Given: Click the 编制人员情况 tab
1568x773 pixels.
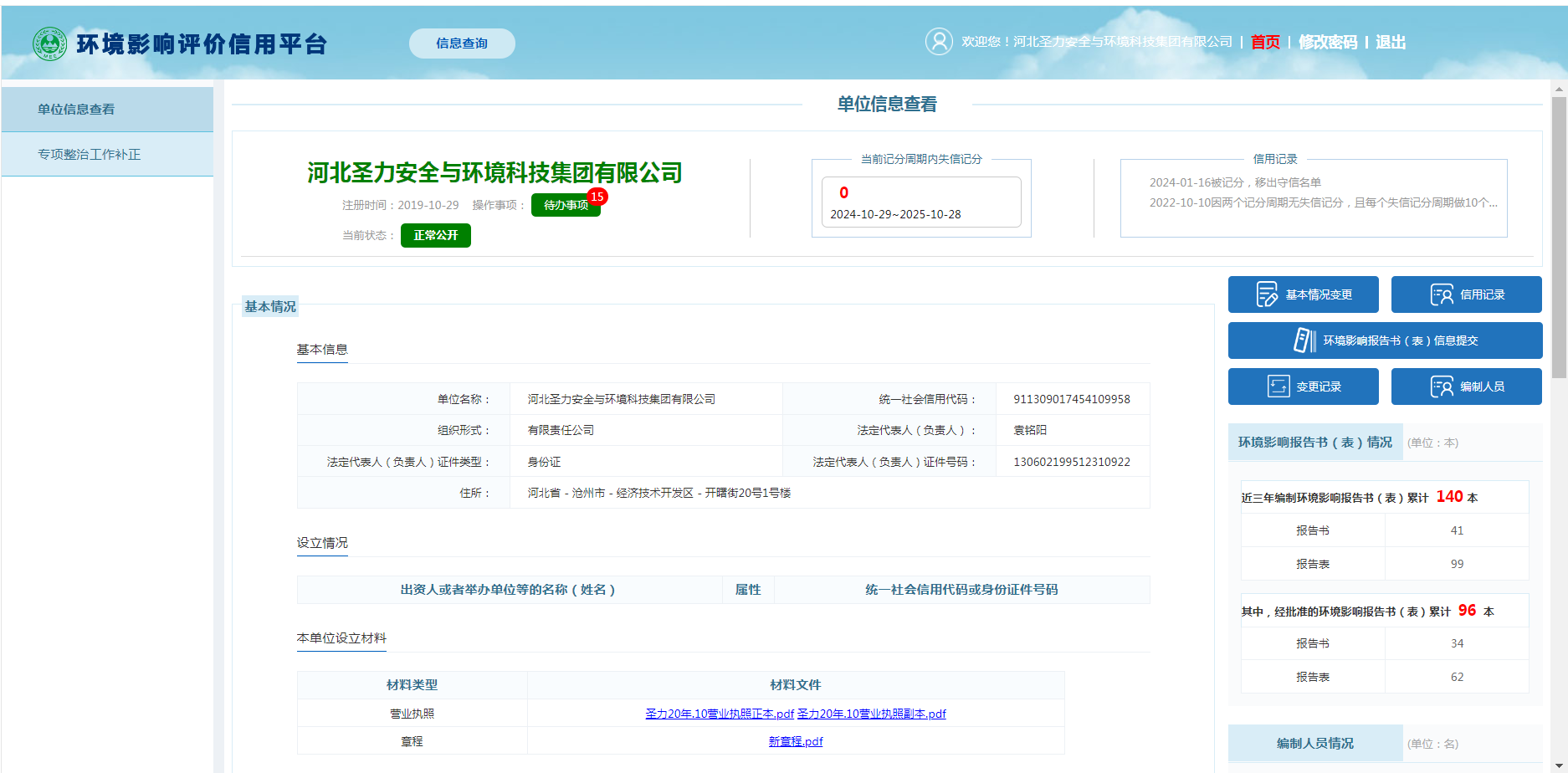Looking at the screenshot, I should [1315, 743].
